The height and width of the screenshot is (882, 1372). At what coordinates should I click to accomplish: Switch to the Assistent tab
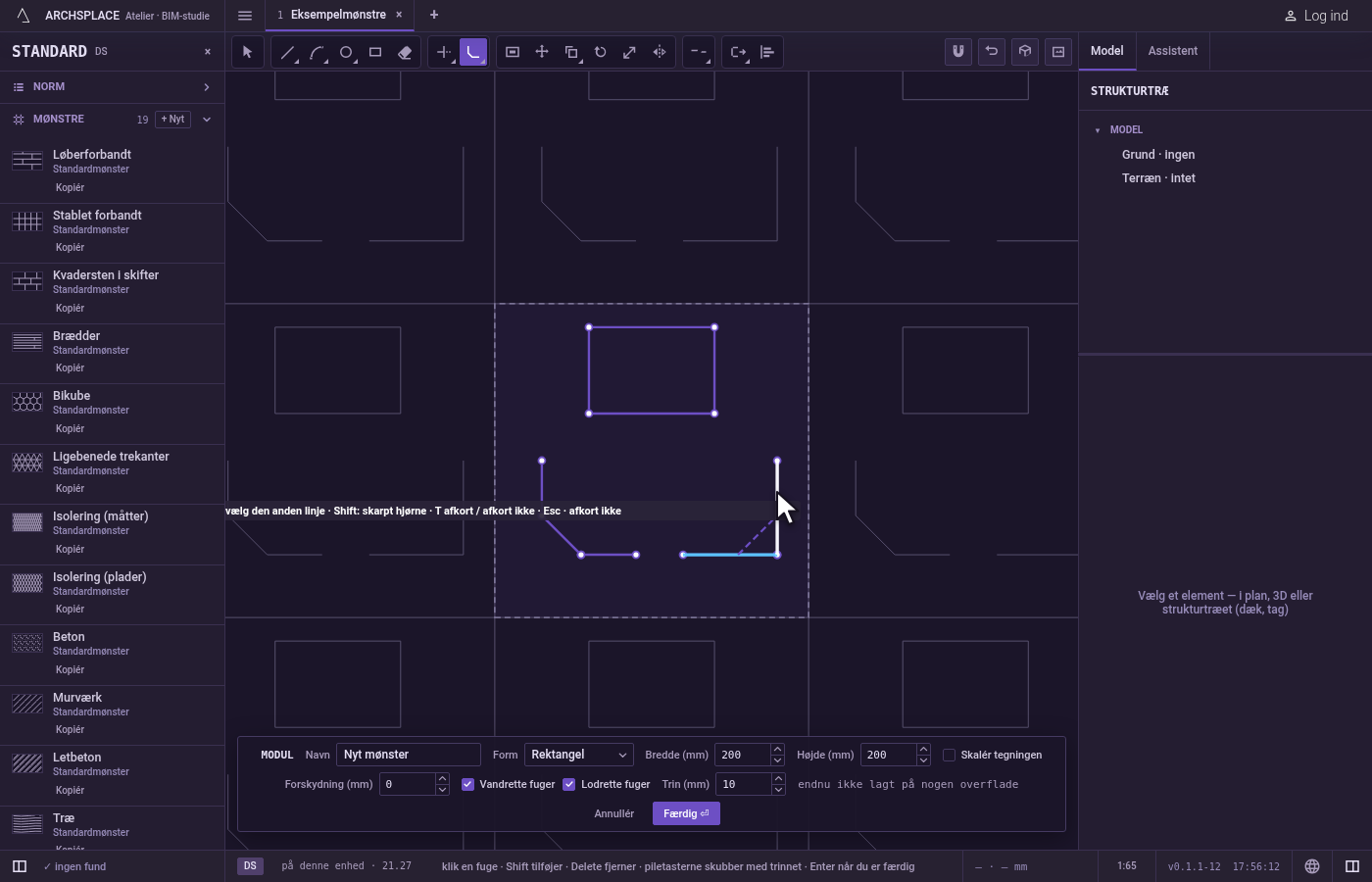click(x=1173, y=51)
